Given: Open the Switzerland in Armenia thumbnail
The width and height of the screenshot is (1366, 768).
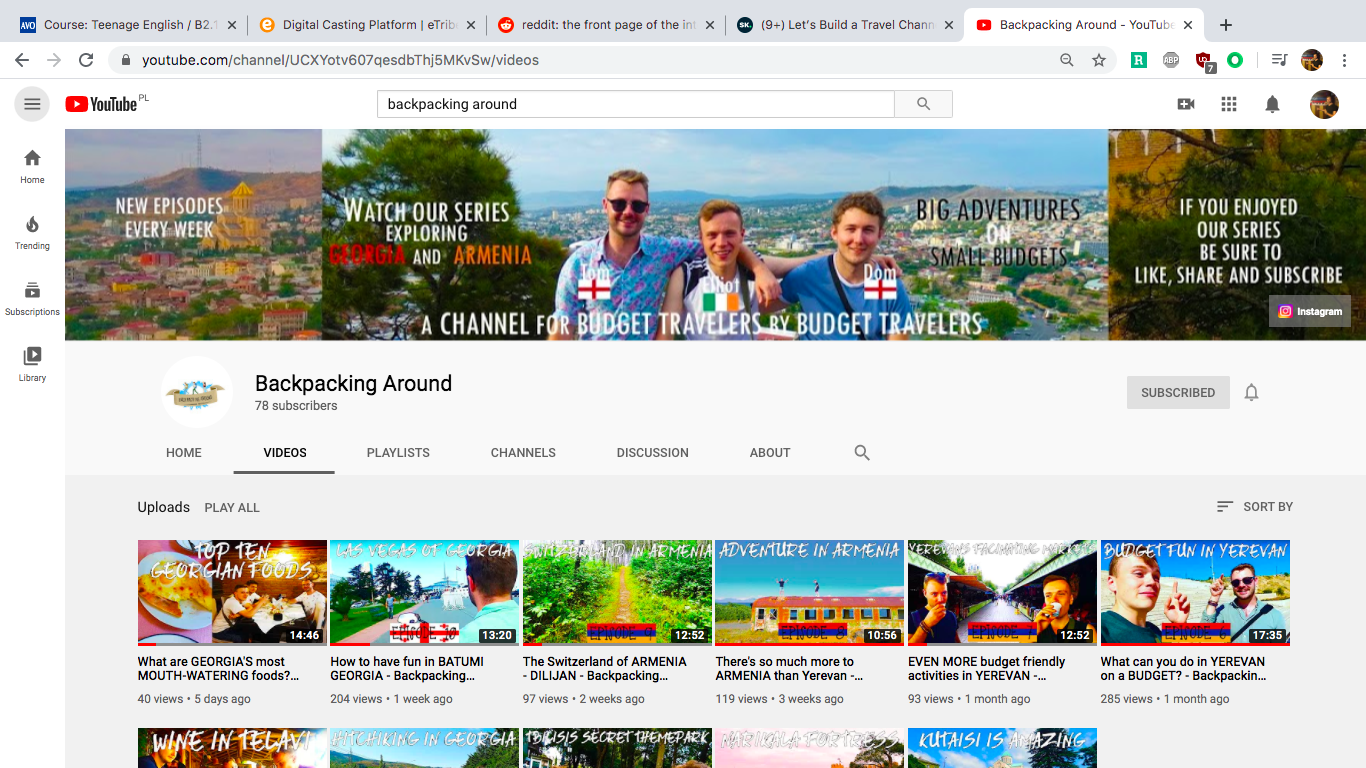Looking at the screenshot, I should pyautogui.click(x=618, y=593).
